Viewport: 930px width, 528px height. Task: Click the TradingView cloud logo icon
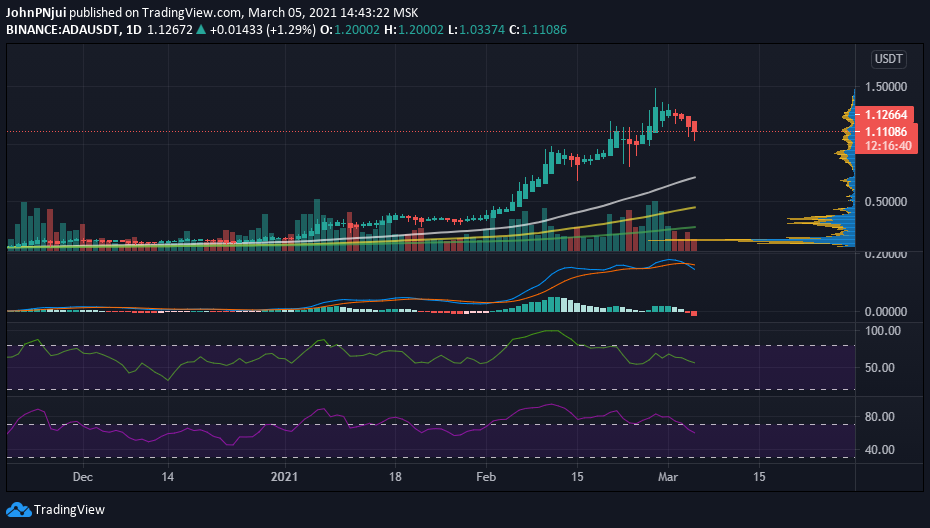click(18, 510)
